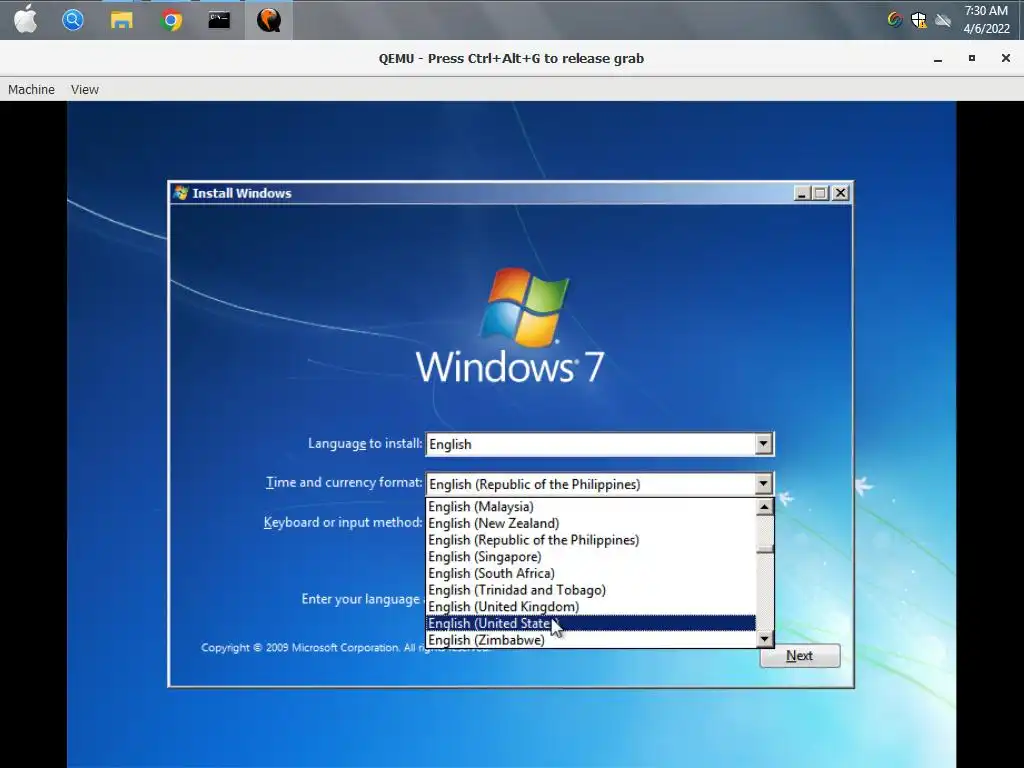Maximize the QEMU window
Image resolution: width=1024 pixels, height=768 pixels.
pyautogui.click(x=972, y=59)
